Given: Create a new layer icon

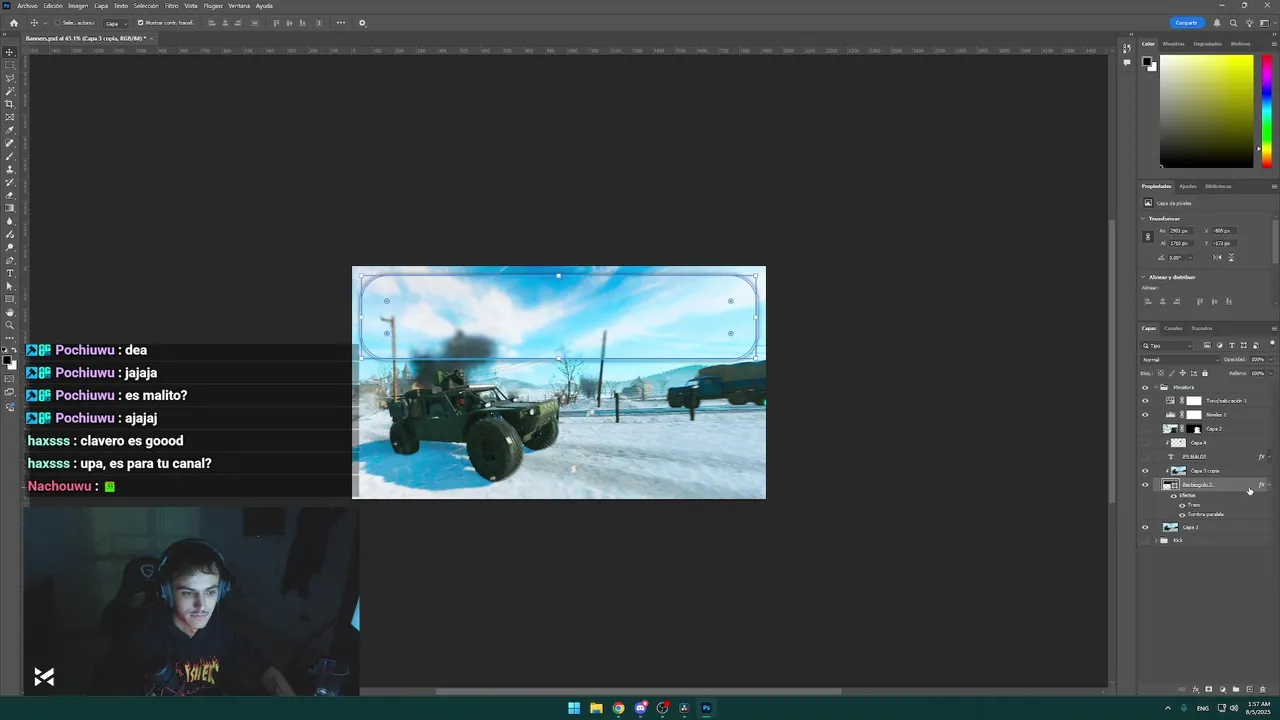Looking at the screenshot, I should click(x=1250, y=689).
